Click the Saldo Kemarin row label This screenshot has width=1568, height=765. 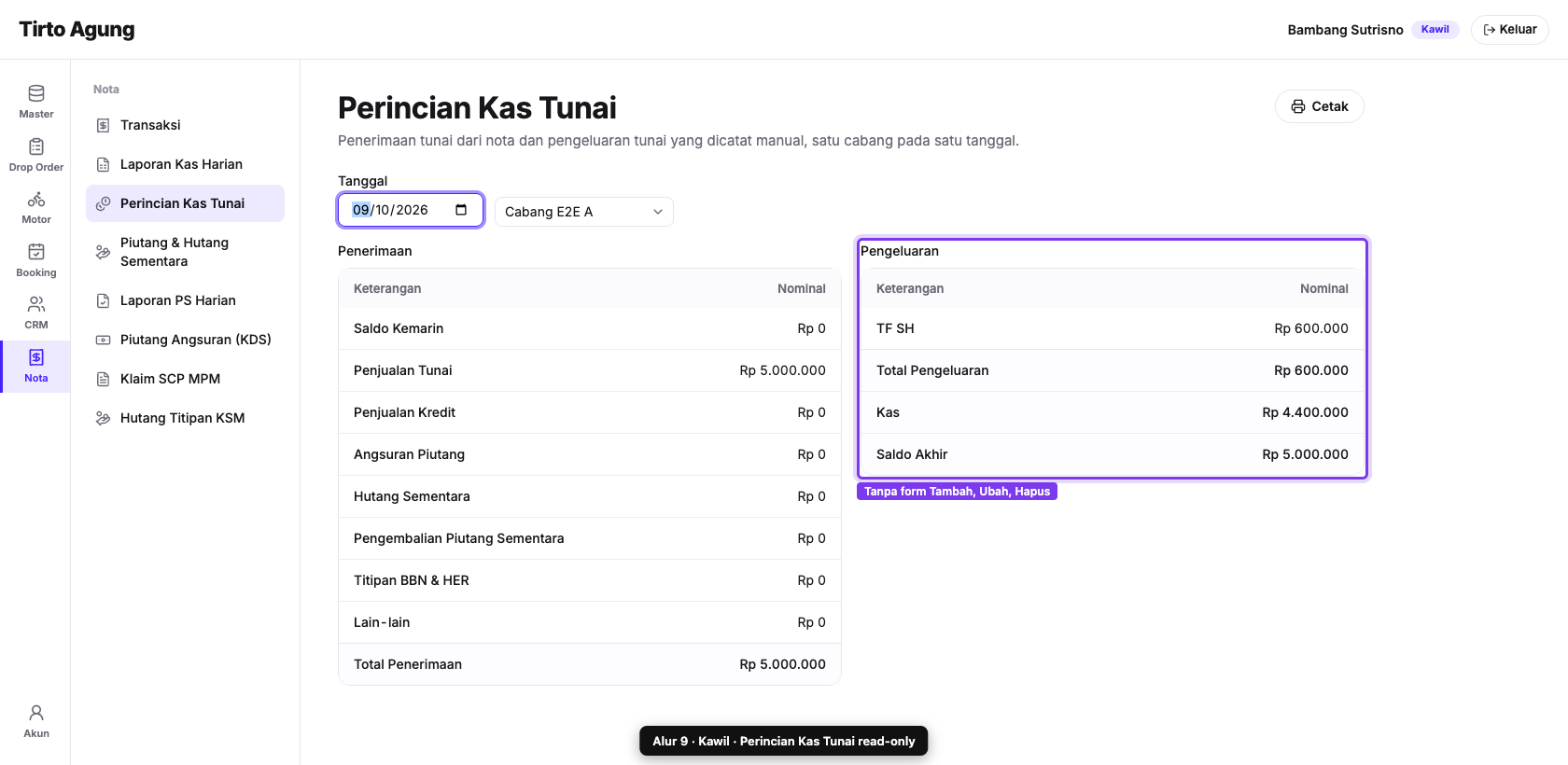(399, 328)
